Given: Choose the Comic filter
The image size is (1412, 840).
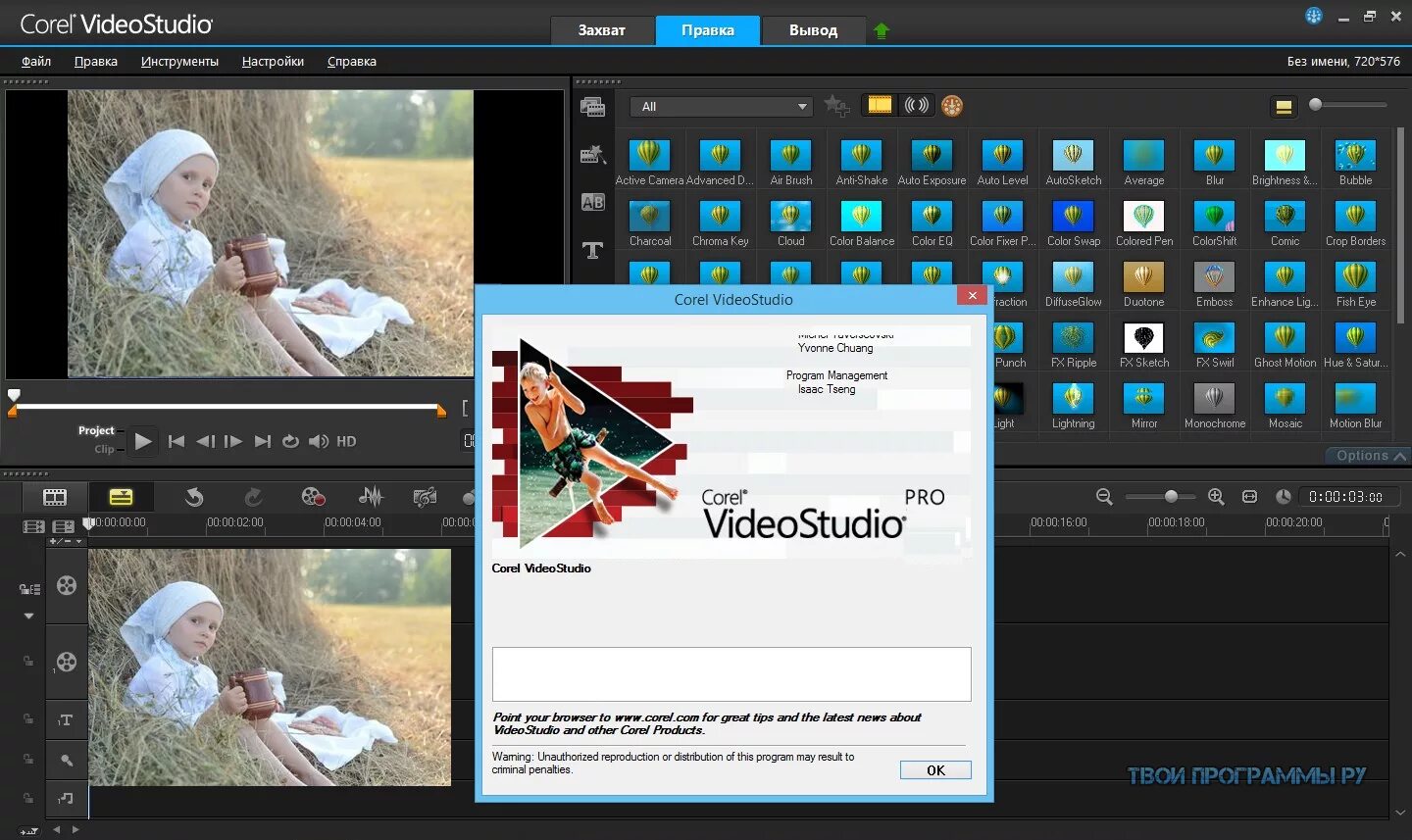Looking at the screenshot, I should (x=1286, y=223).
